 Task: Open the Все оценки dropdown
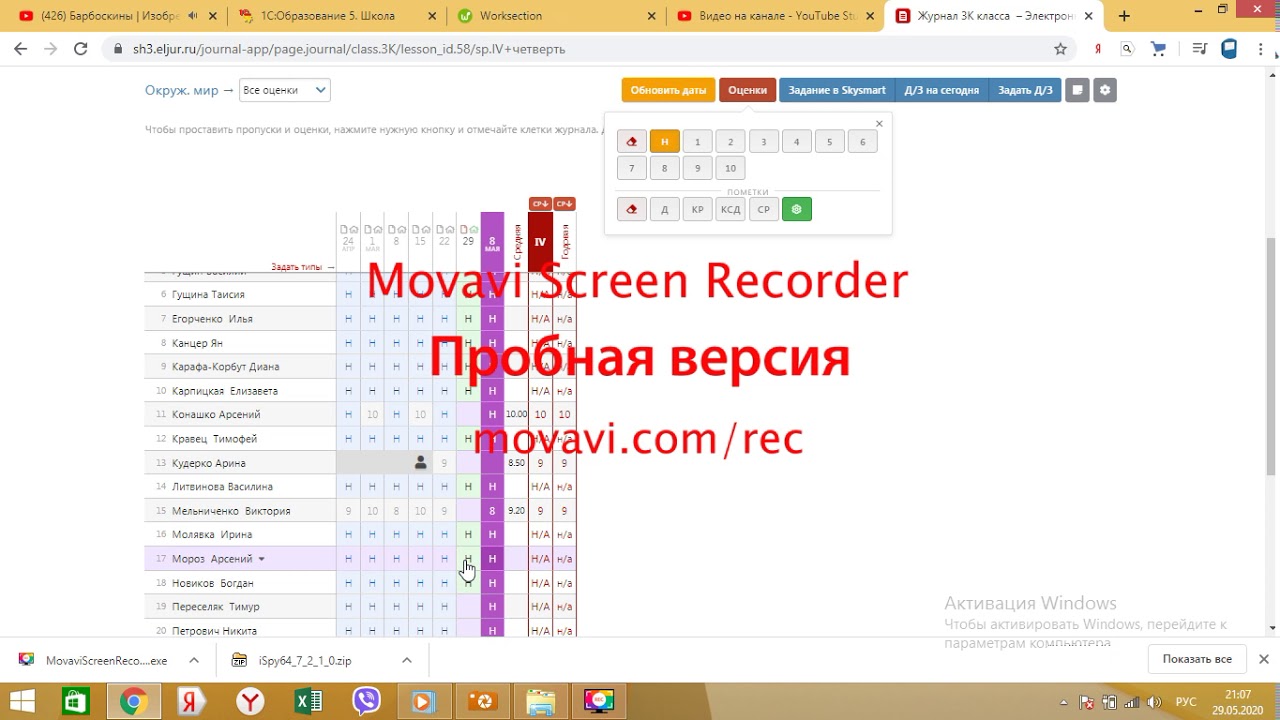click(x=285, y=90)
